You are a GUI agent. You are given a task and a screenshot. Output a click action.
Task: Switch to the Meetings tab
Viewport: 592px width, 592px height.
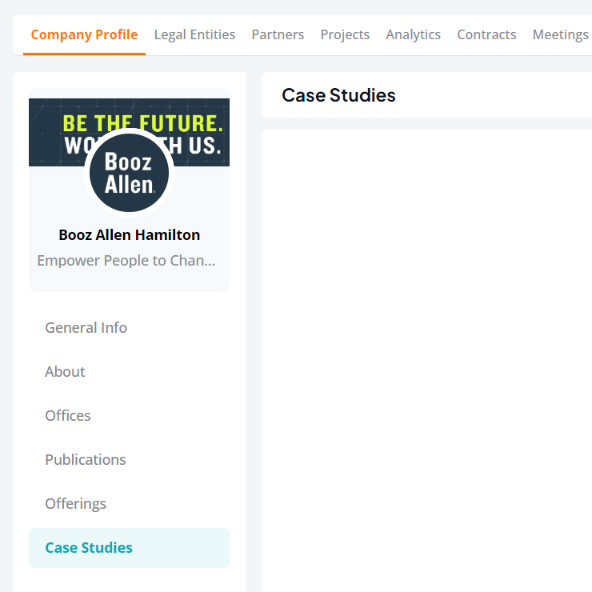(560, 35)
